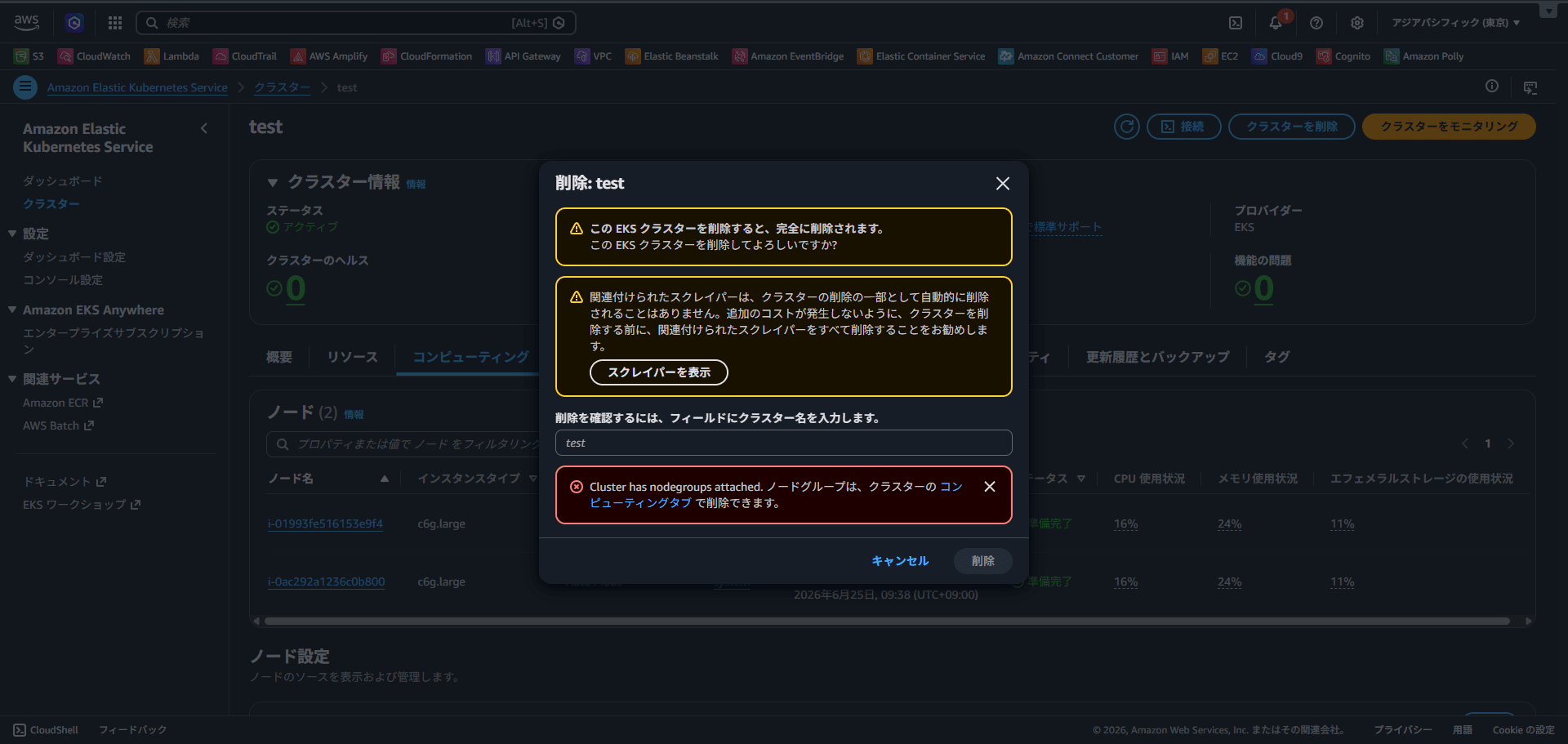The image size is (1568, 744).
Task: Toggle the side navigation hamburger menu
Action: [25, 87]
